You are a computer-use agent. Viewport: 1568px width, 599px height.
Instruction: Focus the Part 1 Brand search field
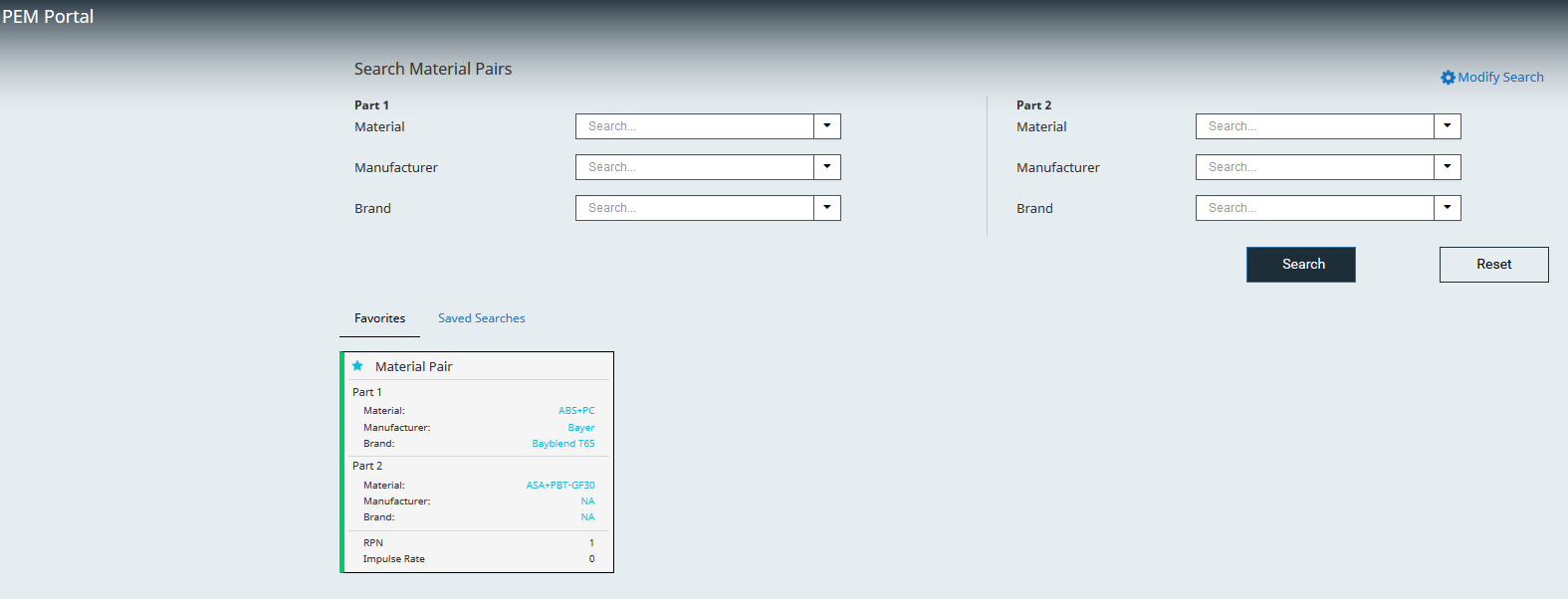click(x=695, y=208)
